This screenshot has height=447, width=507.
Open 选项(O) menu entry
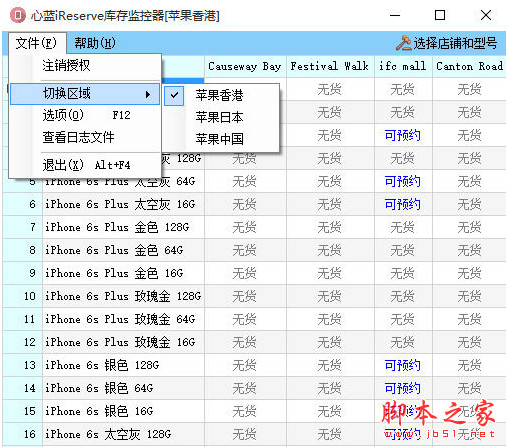coord(85,115)
